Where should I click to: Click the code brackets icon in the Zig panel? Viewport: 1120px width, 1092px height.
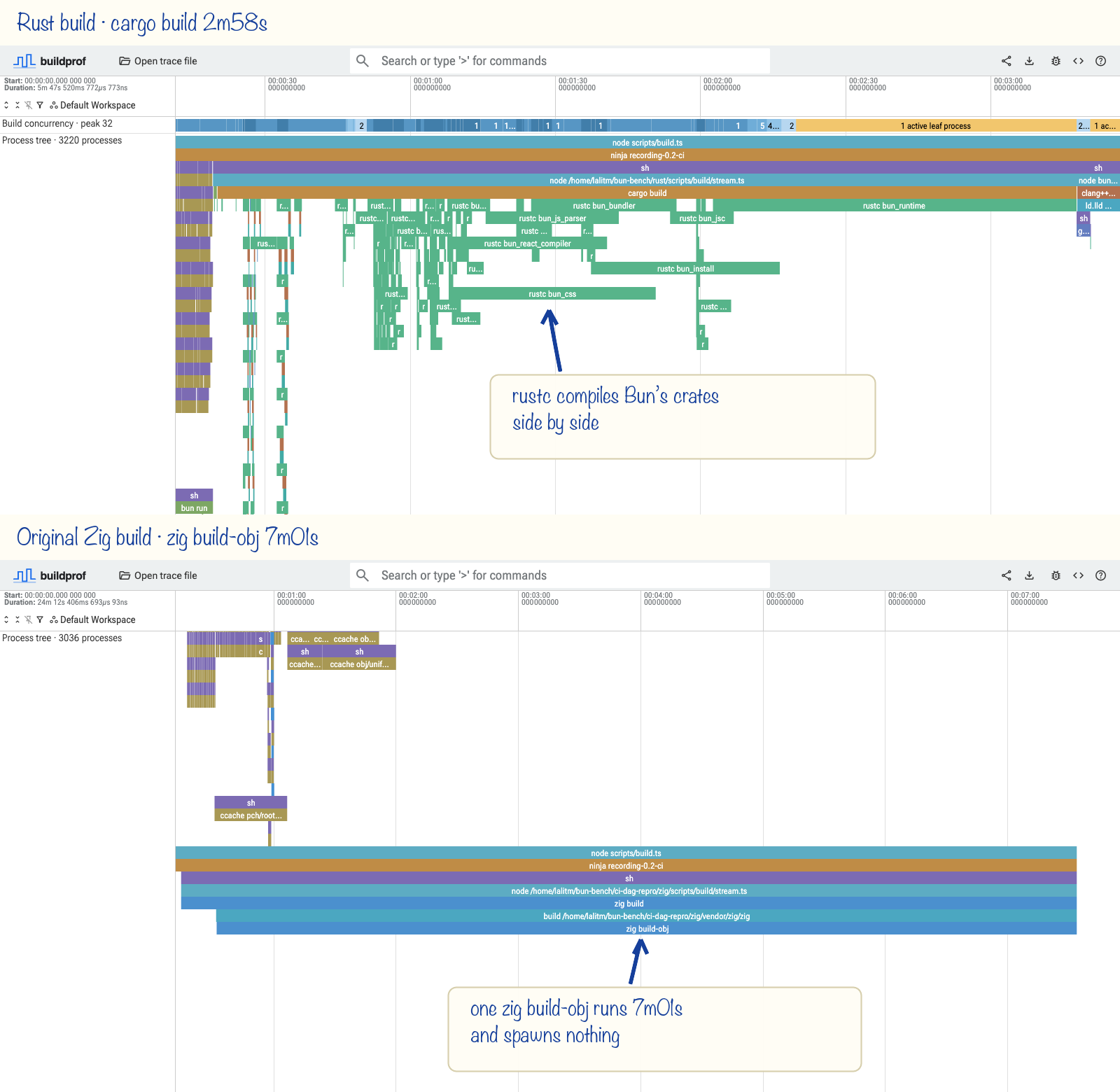(x=1079, y=575)
